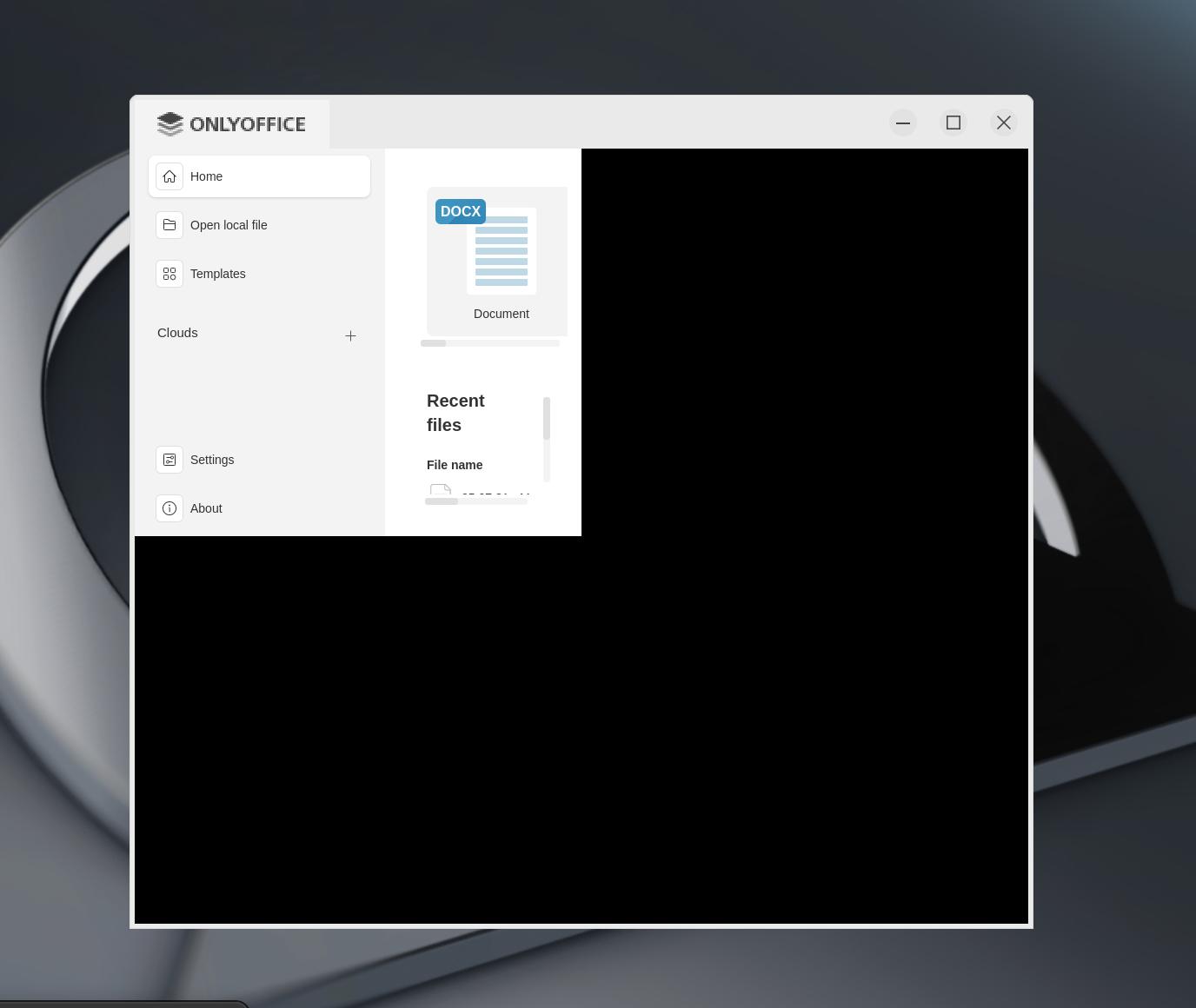Select the Open local file menu text

click(229, 225)
